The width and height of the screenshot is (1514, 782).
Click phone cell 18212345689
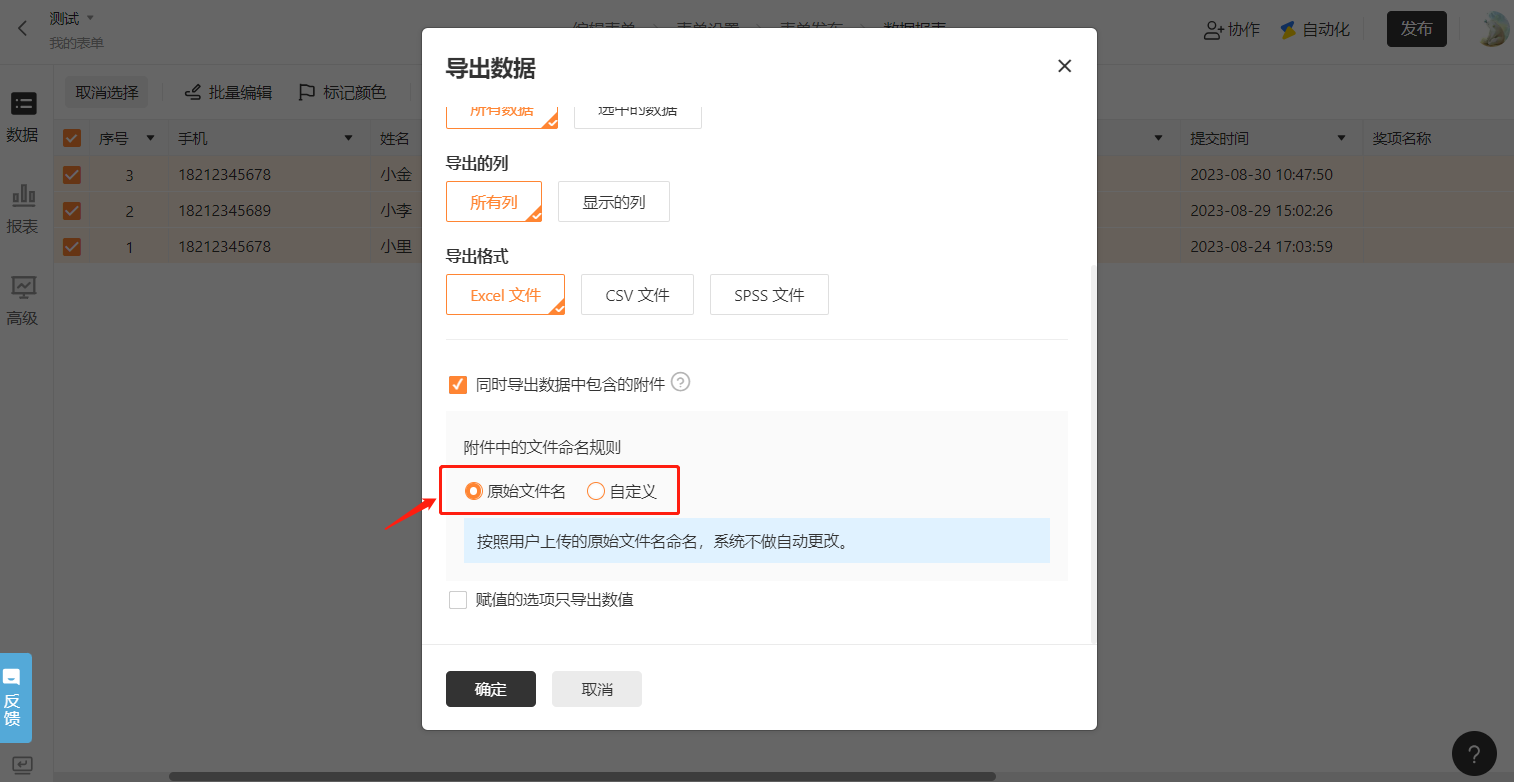pyautogui.click(x=224, y=211)
